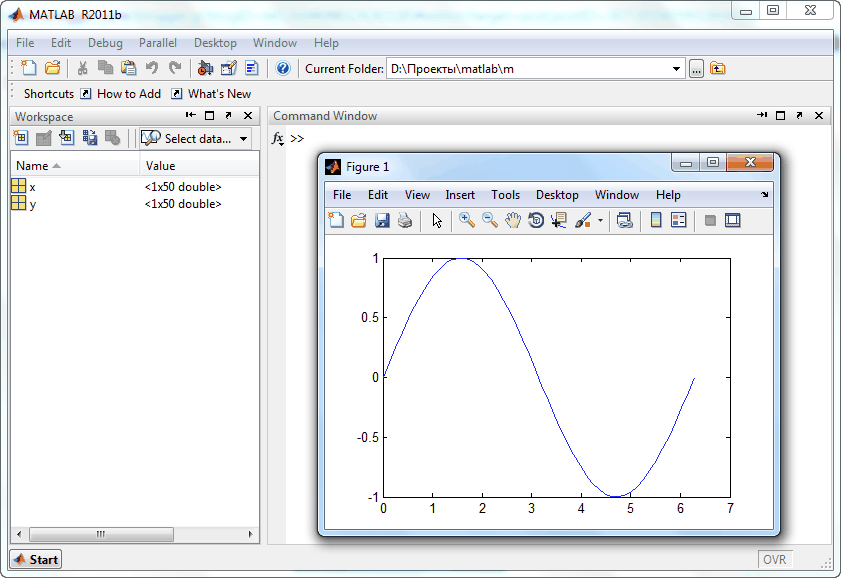
Task: Toggle Brush data tool in Figure 1
Action: [x=582, y=220]
